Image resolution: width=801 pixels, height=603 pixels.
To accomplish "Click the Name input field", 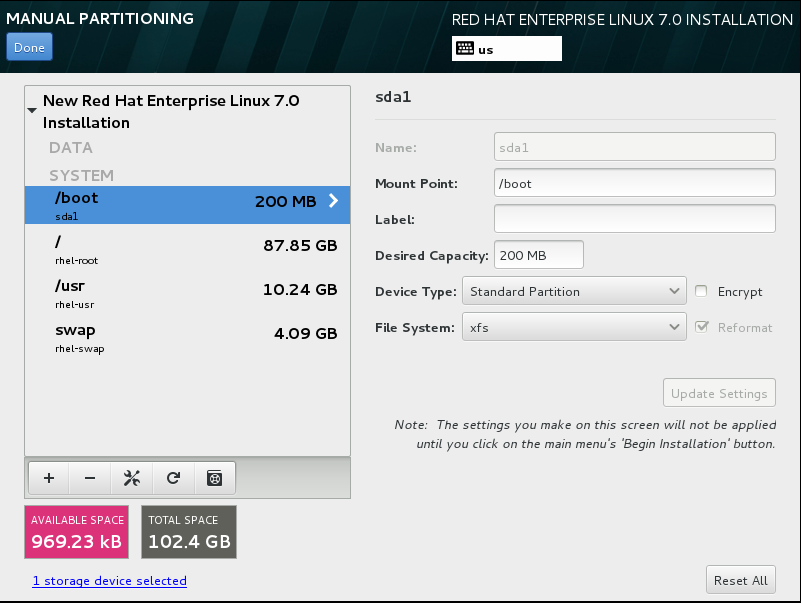I will point(634,147).
